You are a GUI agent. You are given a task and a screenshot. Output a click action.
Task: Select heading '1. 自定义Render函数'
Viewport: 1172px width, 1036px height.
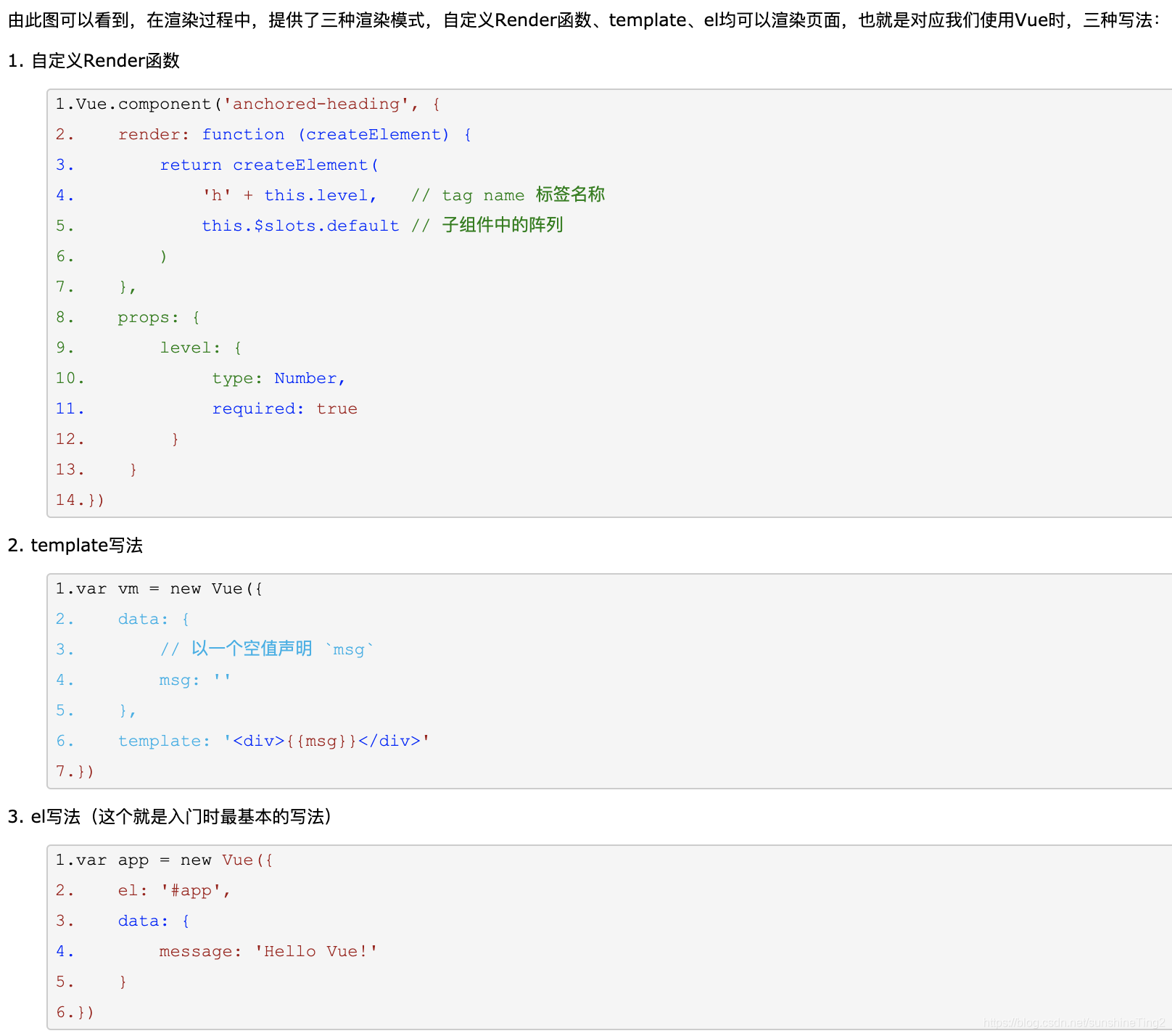coord(94,61)
